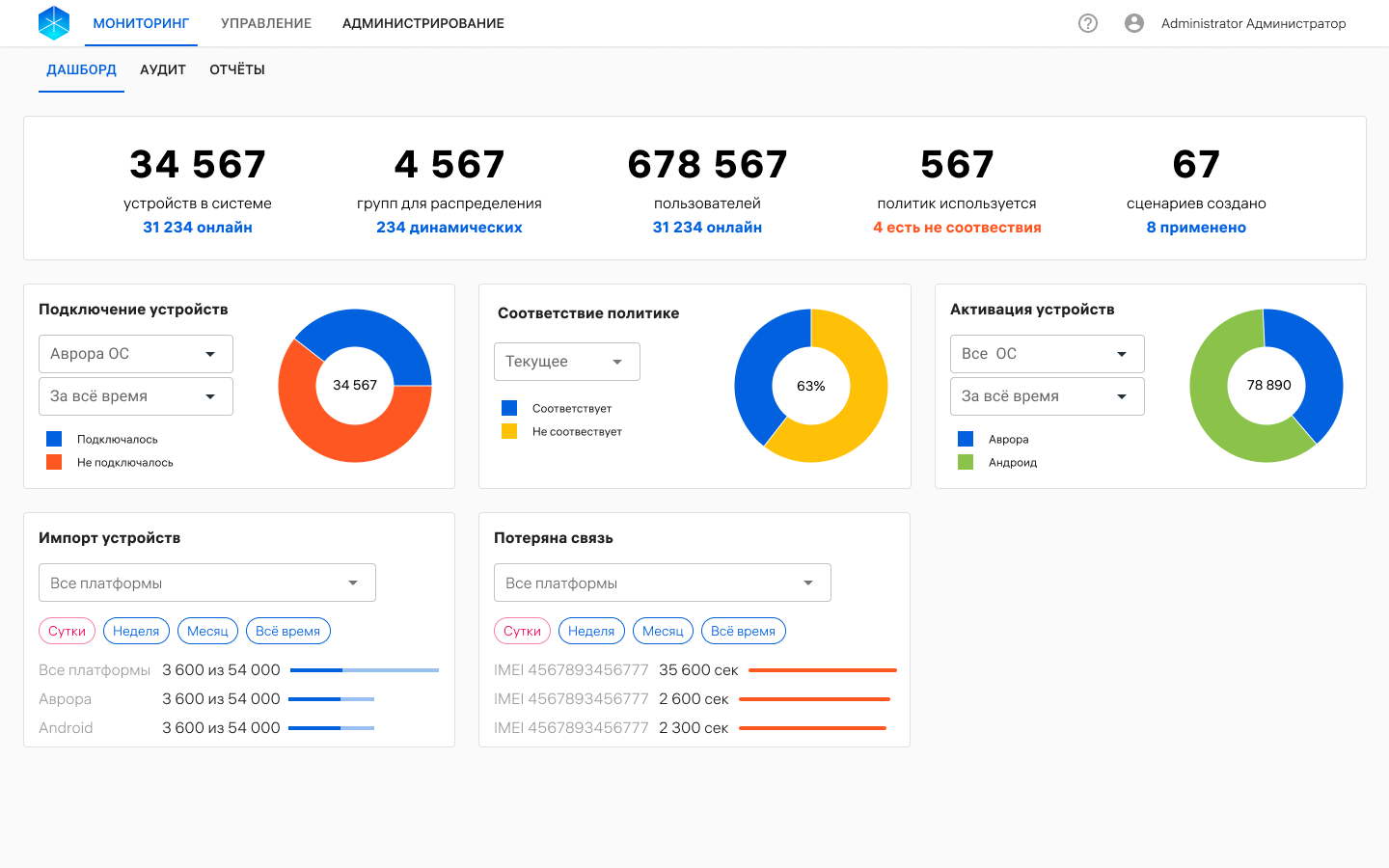Click the Импорт устройств card title

click(x=110, y=538)
